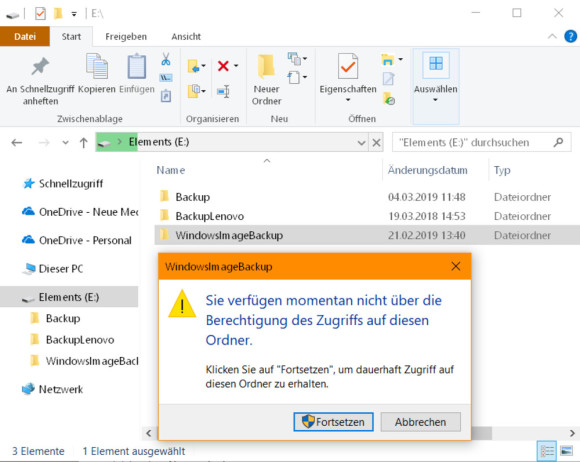Open the recent locations dropdown arrow
The height and width of the screenshot is (462, 580).
pos(65,142)
